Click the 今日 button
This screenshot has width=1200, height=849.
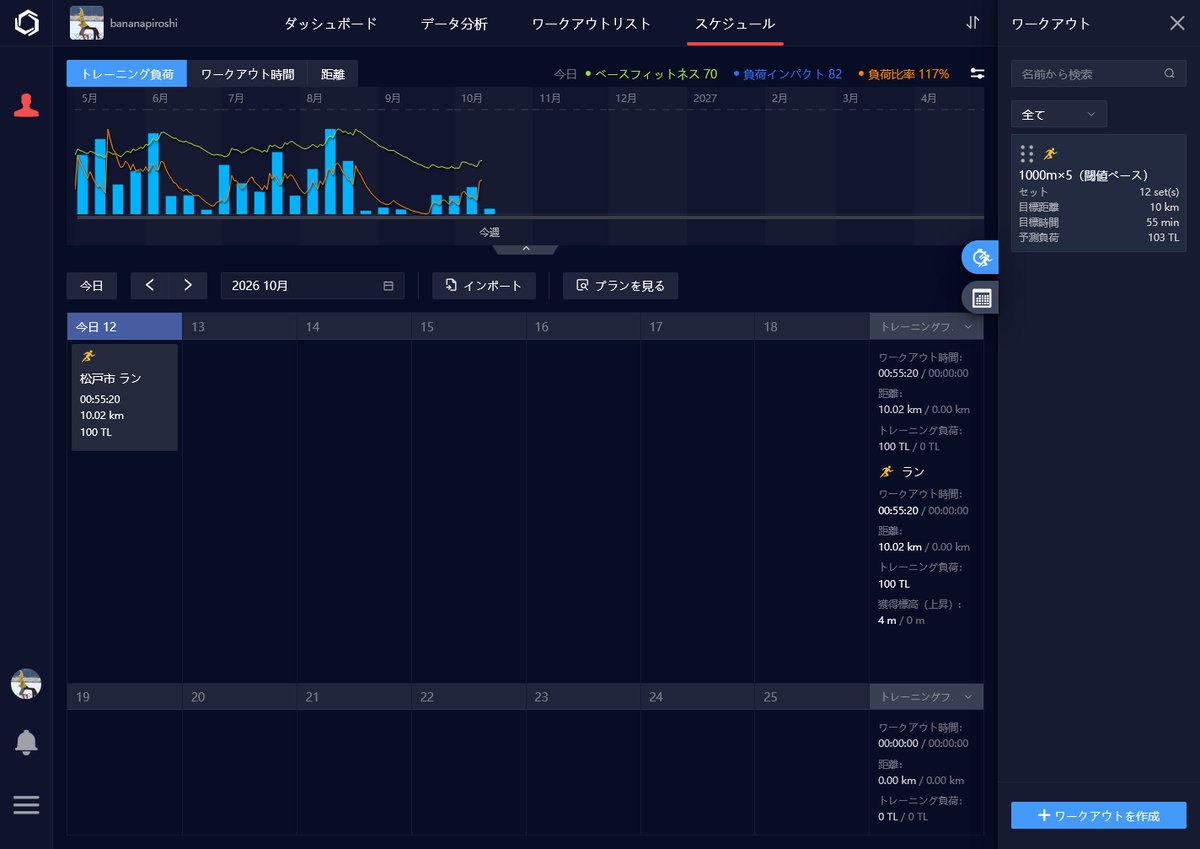[92, 286]
